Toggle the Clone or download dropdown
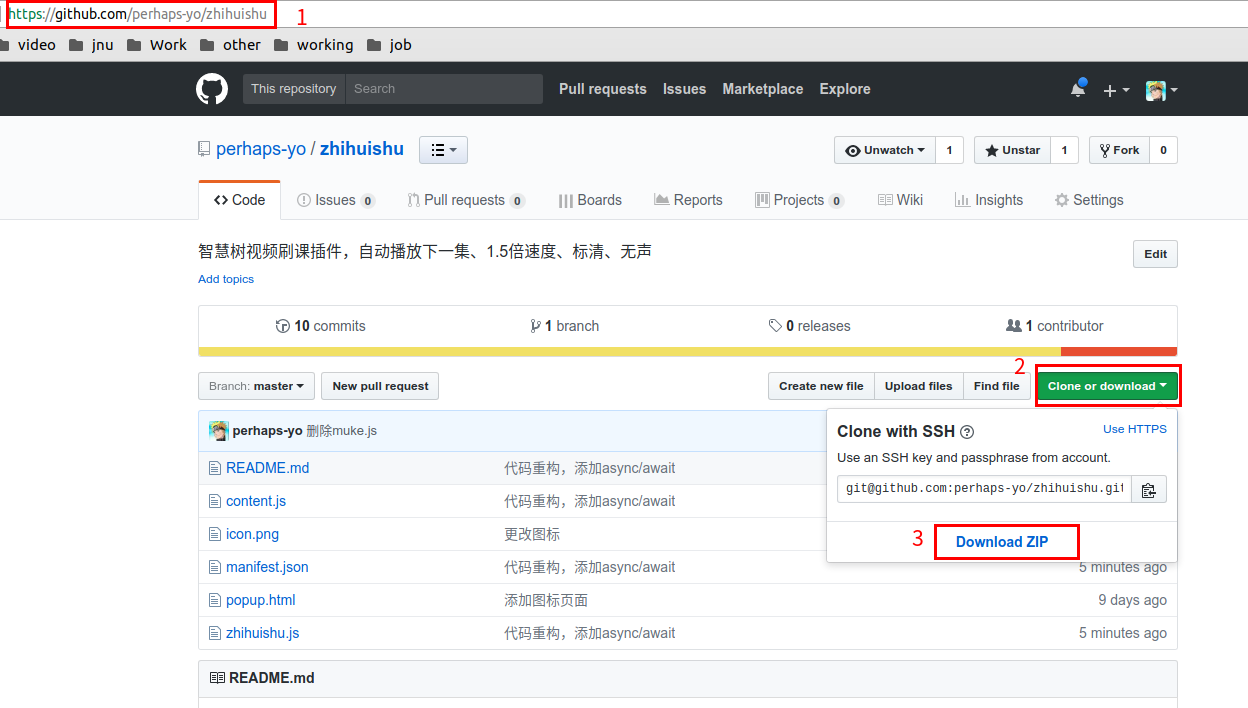The width and height of the screenshot is (1248, 708). 1107,386
